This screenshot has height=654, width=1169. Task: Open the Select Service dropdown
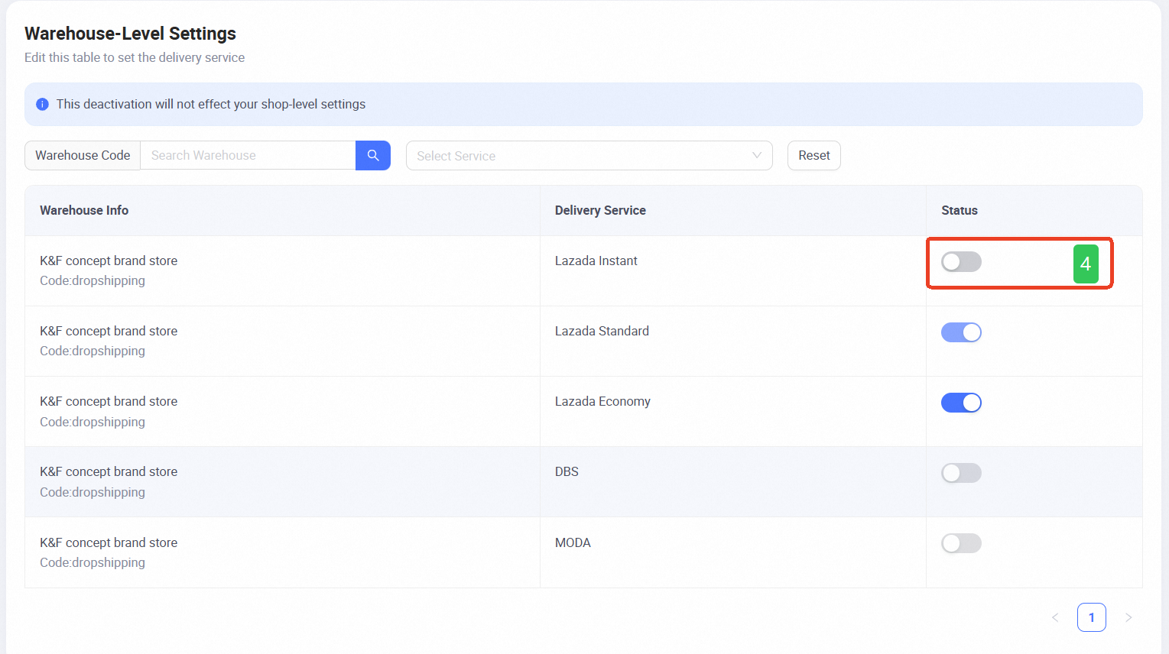pyautogui.click(x=589, y=155)
